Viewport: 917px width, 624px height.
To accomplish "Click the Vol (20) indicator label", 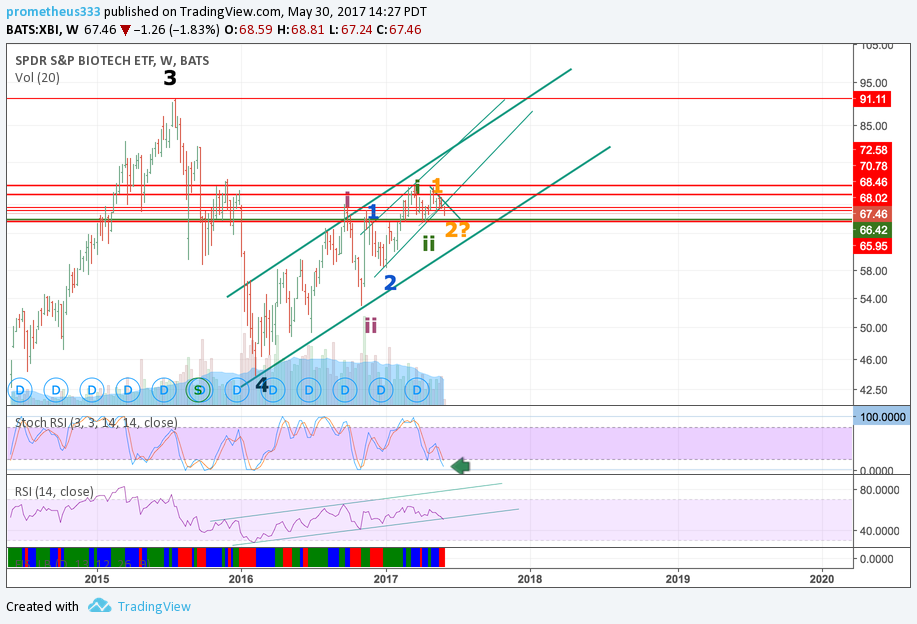I will pos(37,78).
